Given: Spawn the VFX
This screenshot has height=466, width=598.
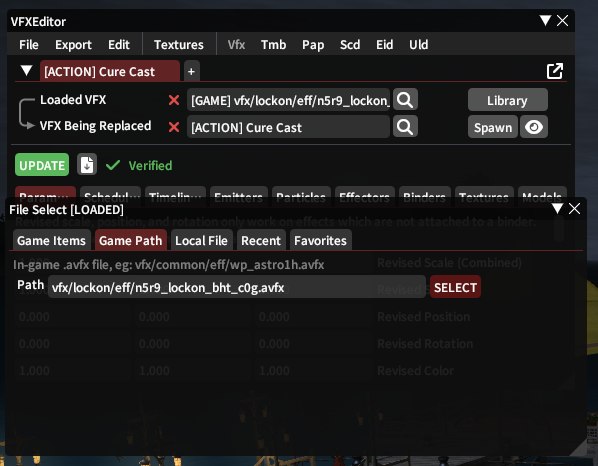Looking at the screenshot, I should pyautogui.click(x=493, y=127).
